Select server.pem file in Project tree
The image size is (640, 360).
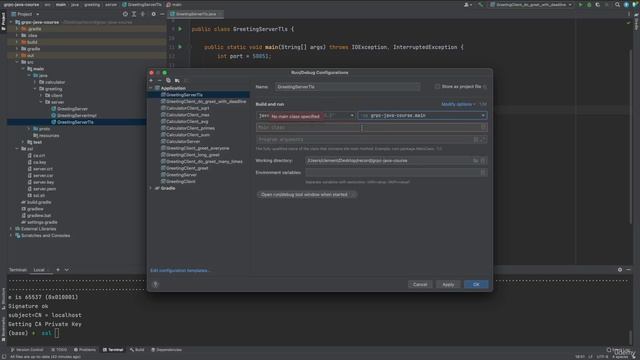[x=44, y=189]
